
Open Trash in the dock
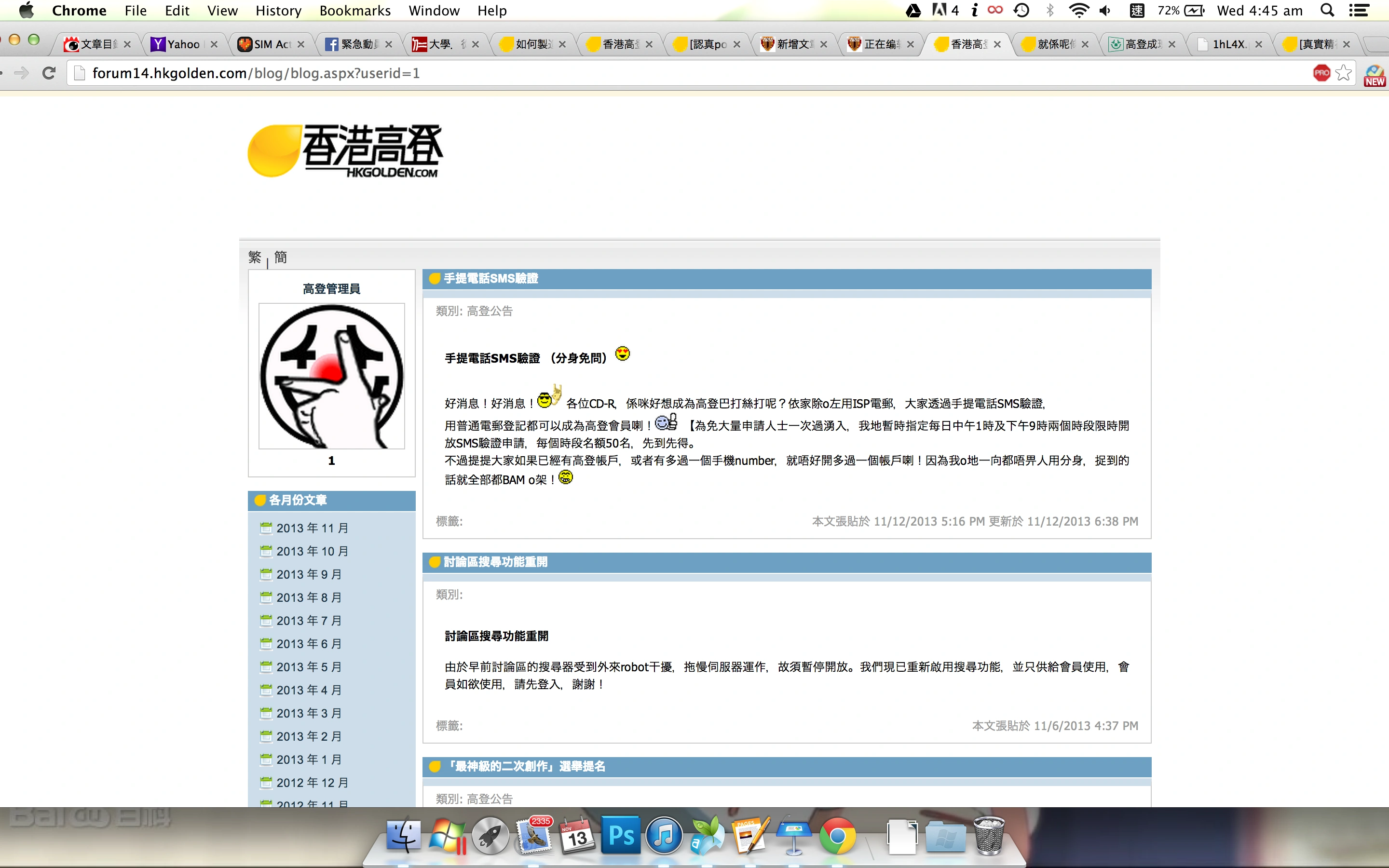tap(988, 835)
